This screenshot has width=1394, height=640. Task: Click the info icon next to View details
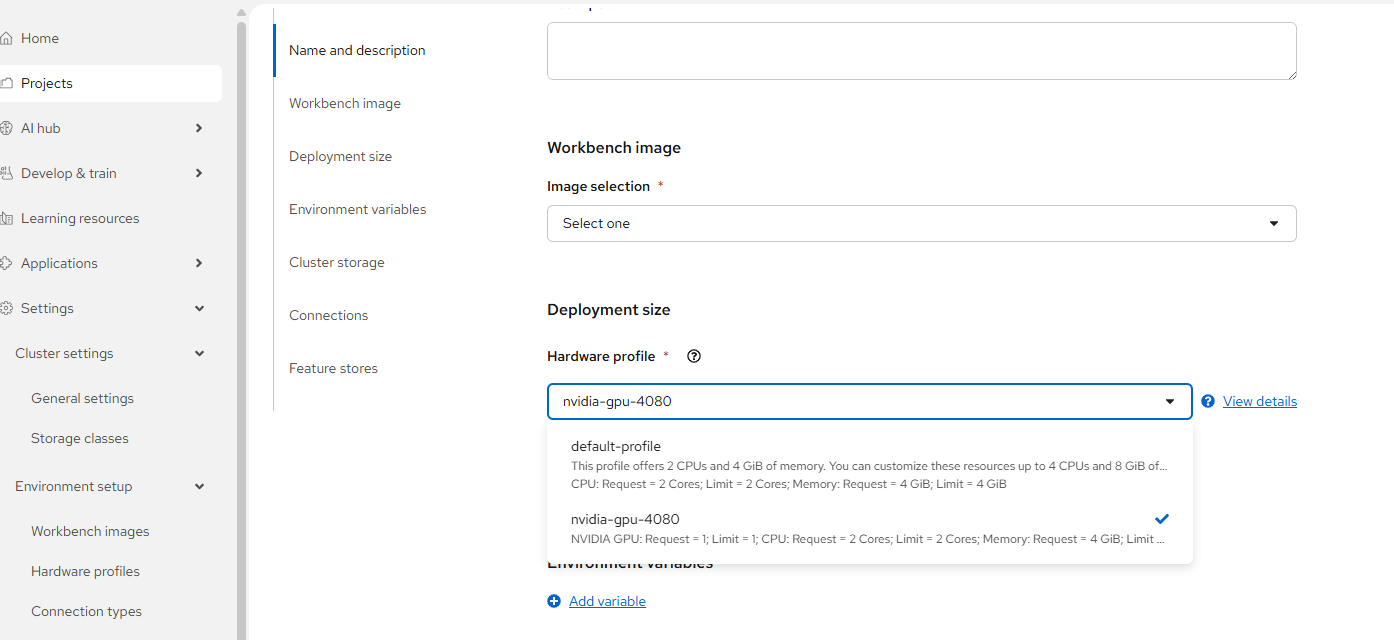point(1208,401)
